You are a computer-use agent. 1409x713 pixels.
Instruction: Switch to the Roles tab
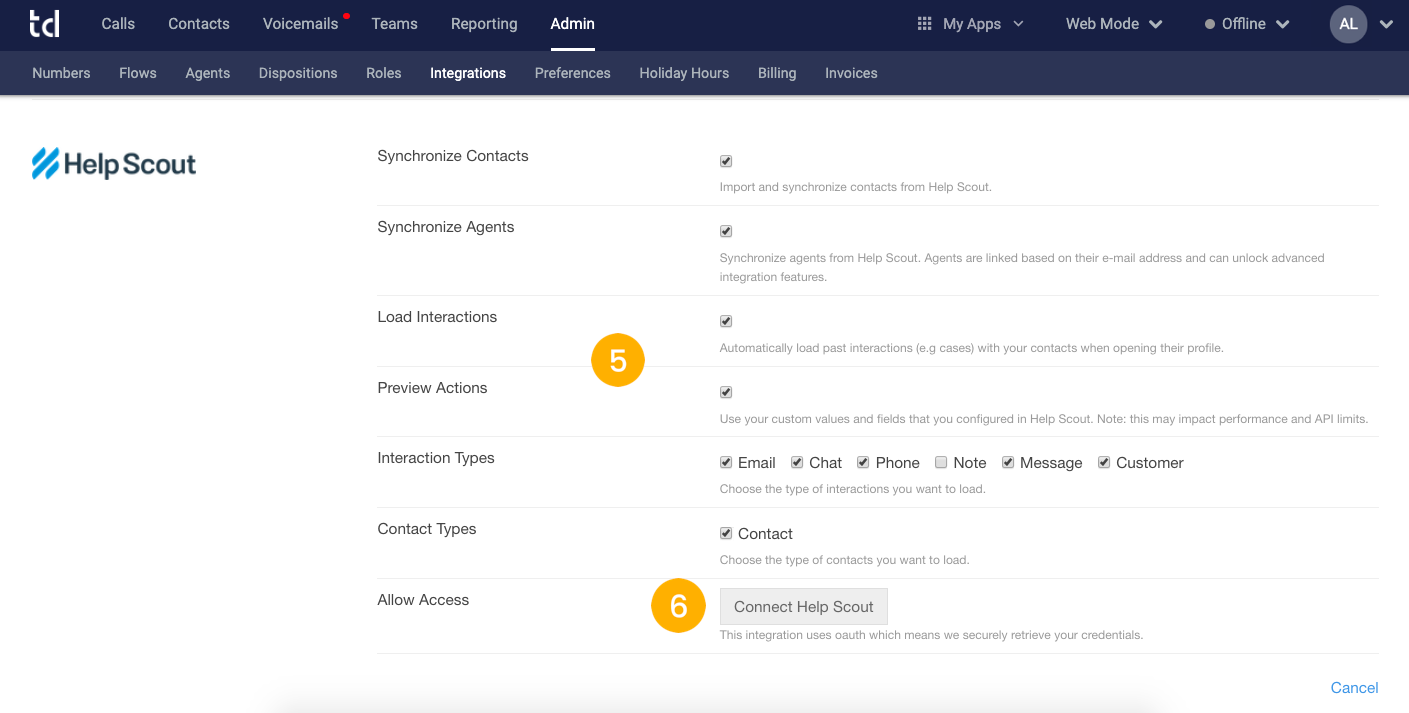point(384,73)
